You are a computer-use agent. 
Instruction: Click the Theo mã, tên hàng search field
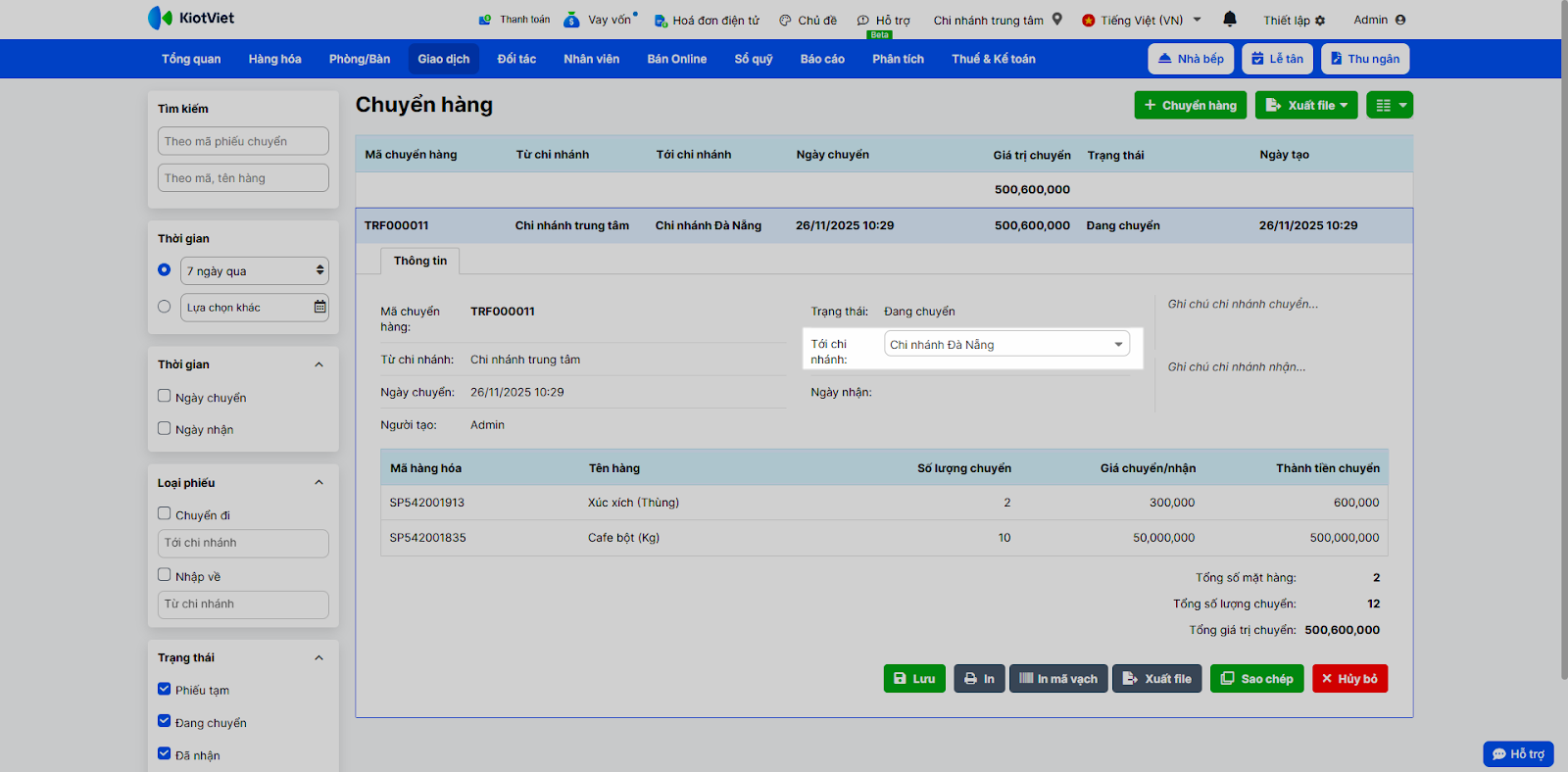point(243,177)
